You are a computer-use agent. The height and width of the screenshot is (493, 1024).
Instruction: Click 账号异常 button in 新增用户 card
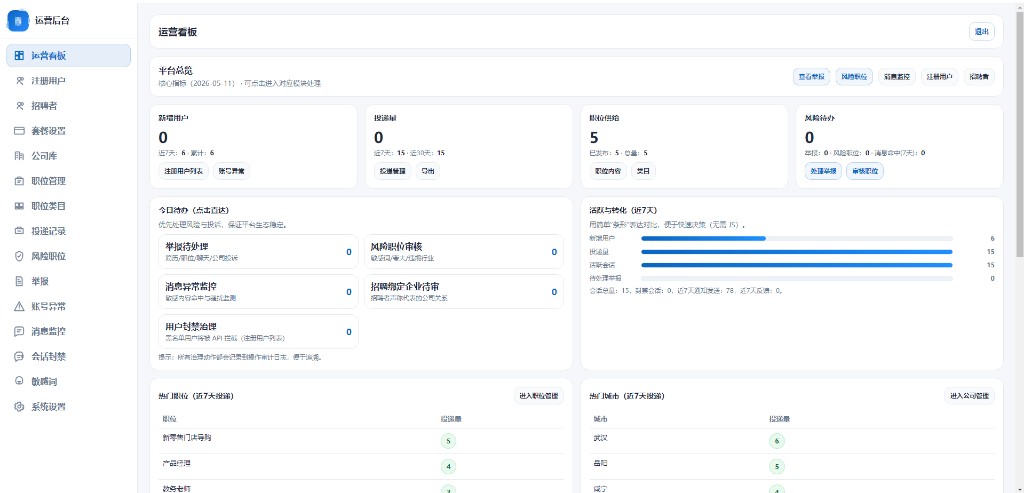click(x=232, y=171)
